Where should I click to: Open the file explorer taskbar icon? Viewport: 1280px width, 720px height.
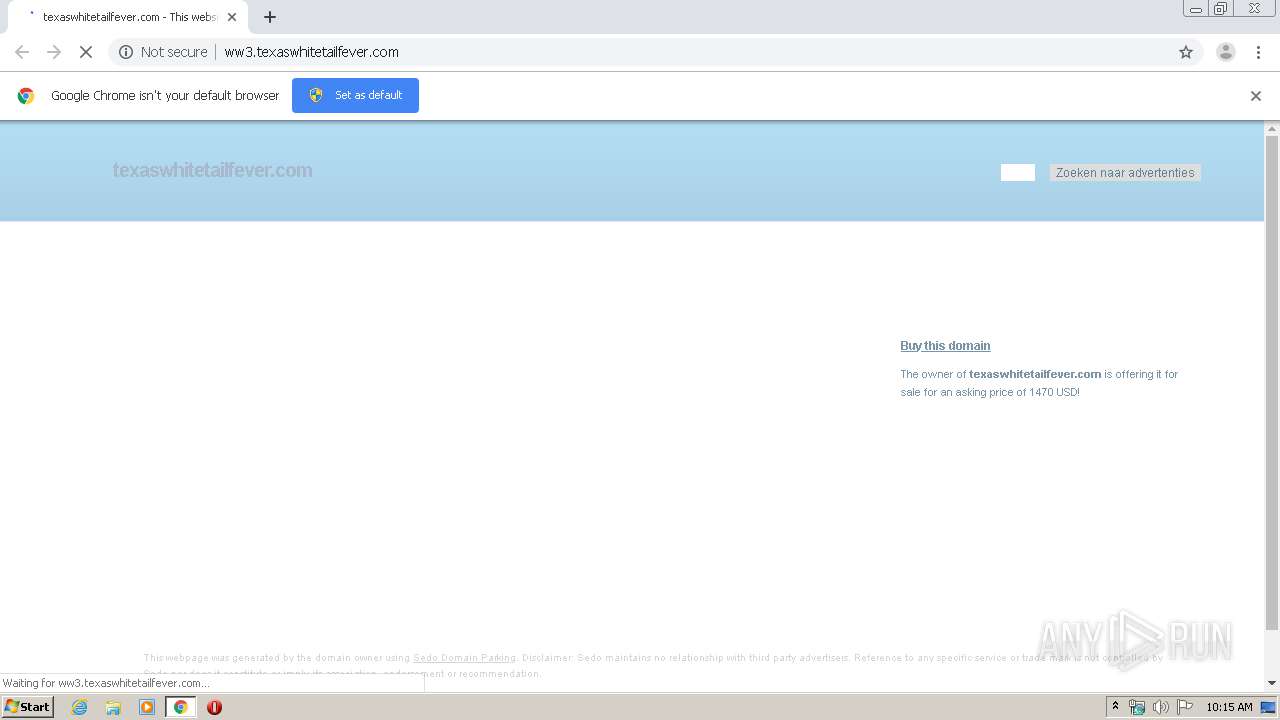[x=113, y=707]
